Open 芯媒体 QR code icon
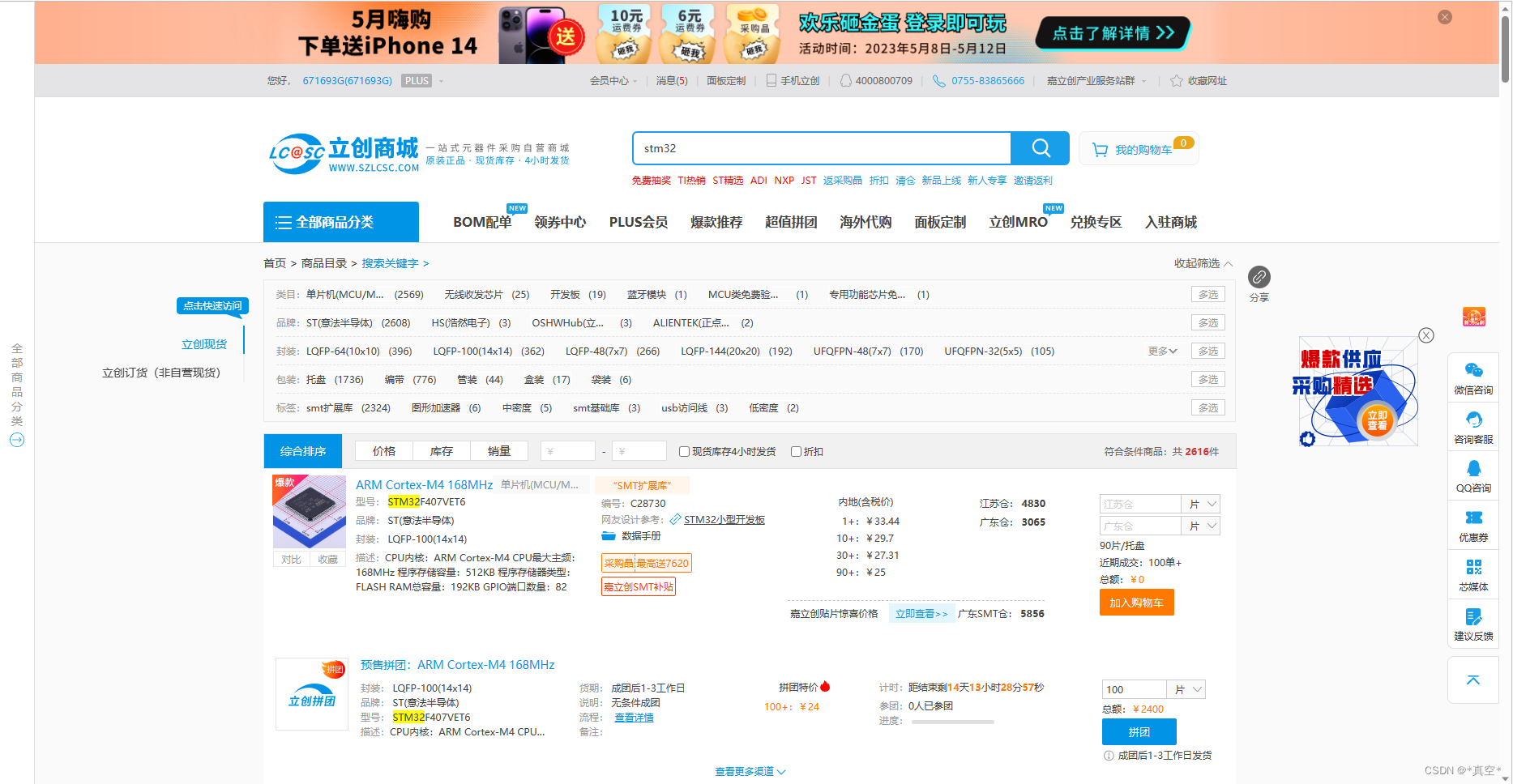 [1473, 567]
